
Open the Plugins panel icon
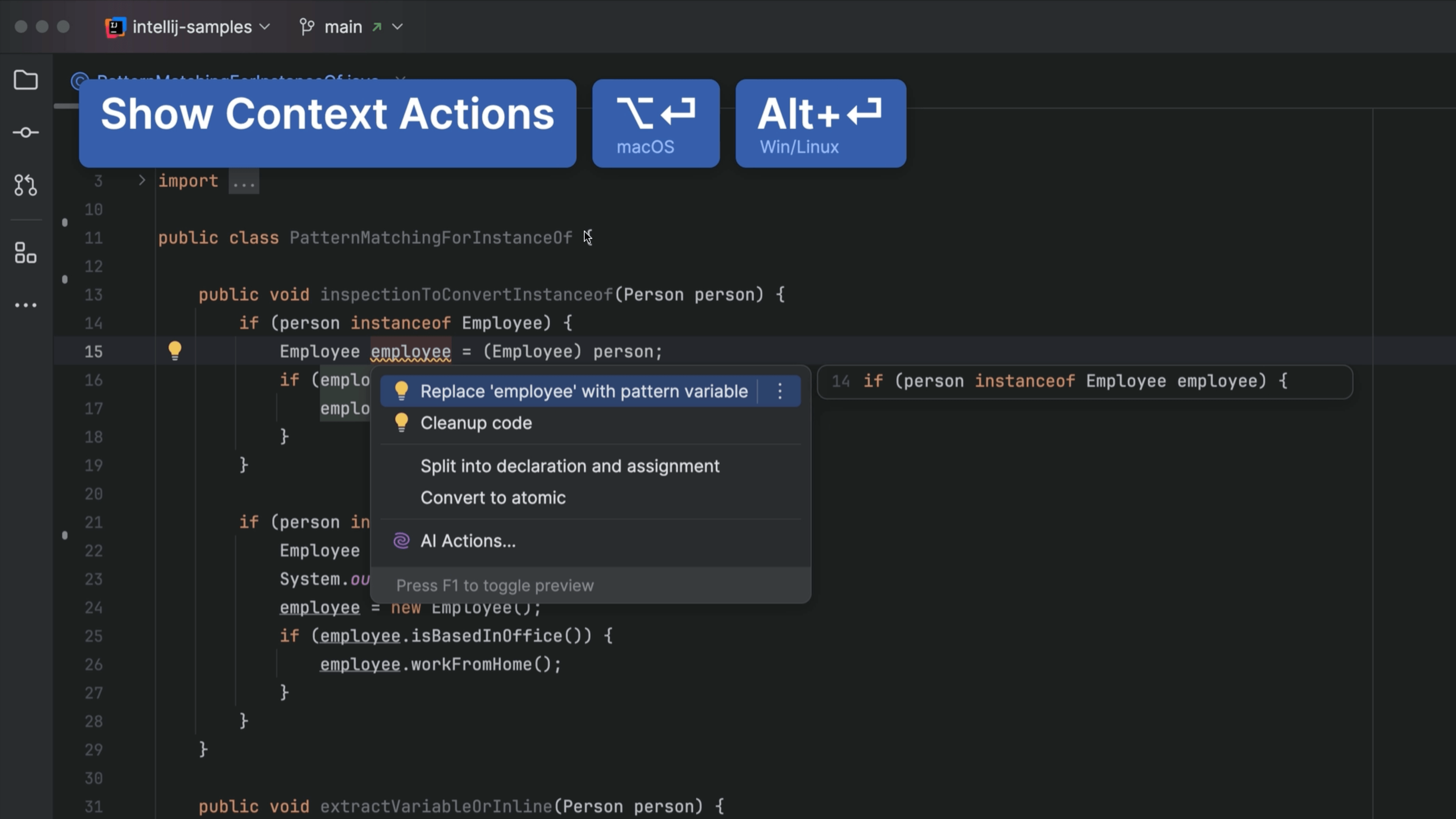click(26, 253)
